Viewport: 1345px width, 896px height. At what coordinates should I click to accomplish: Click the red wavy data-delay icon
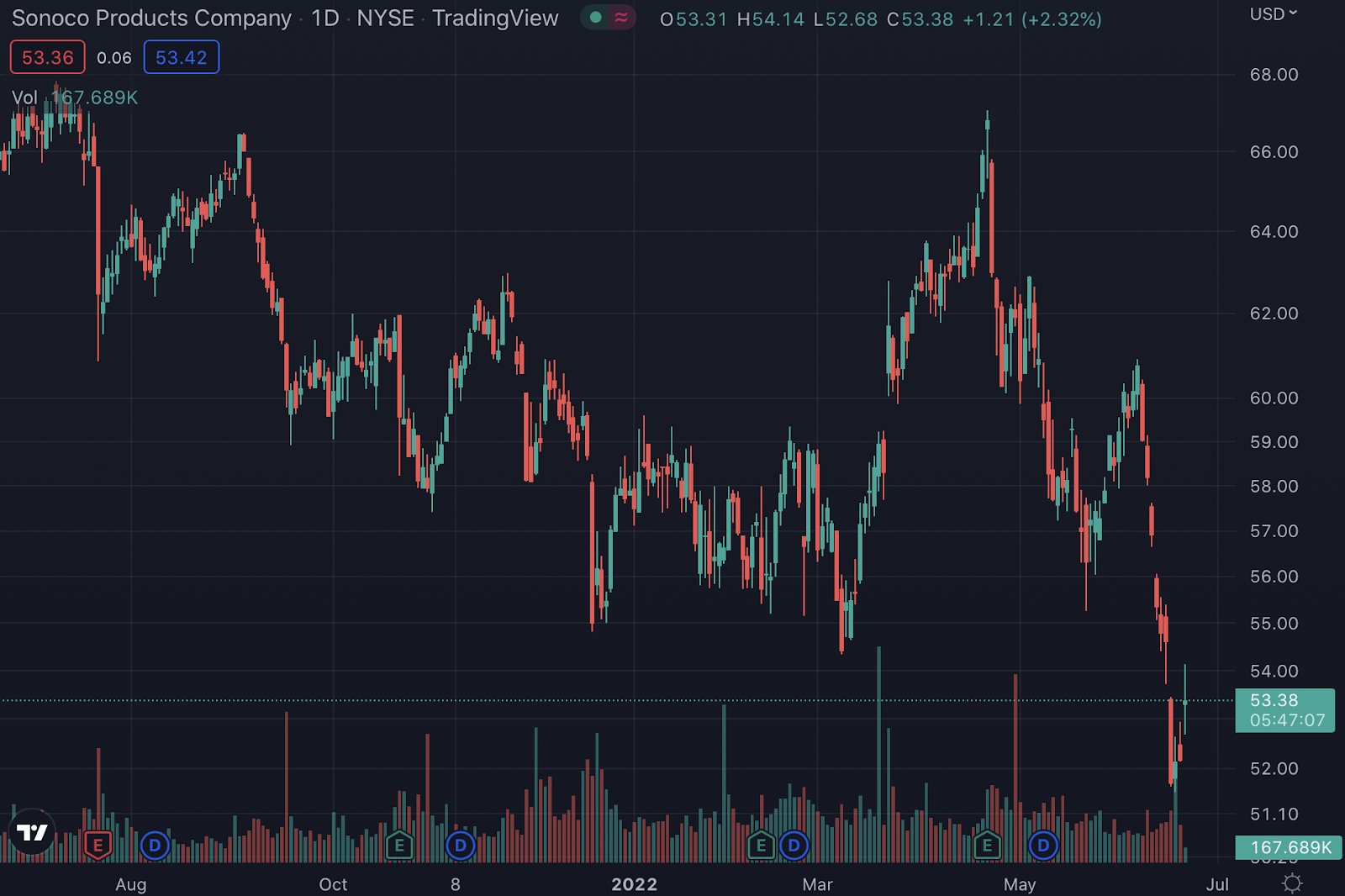point(621,18)
